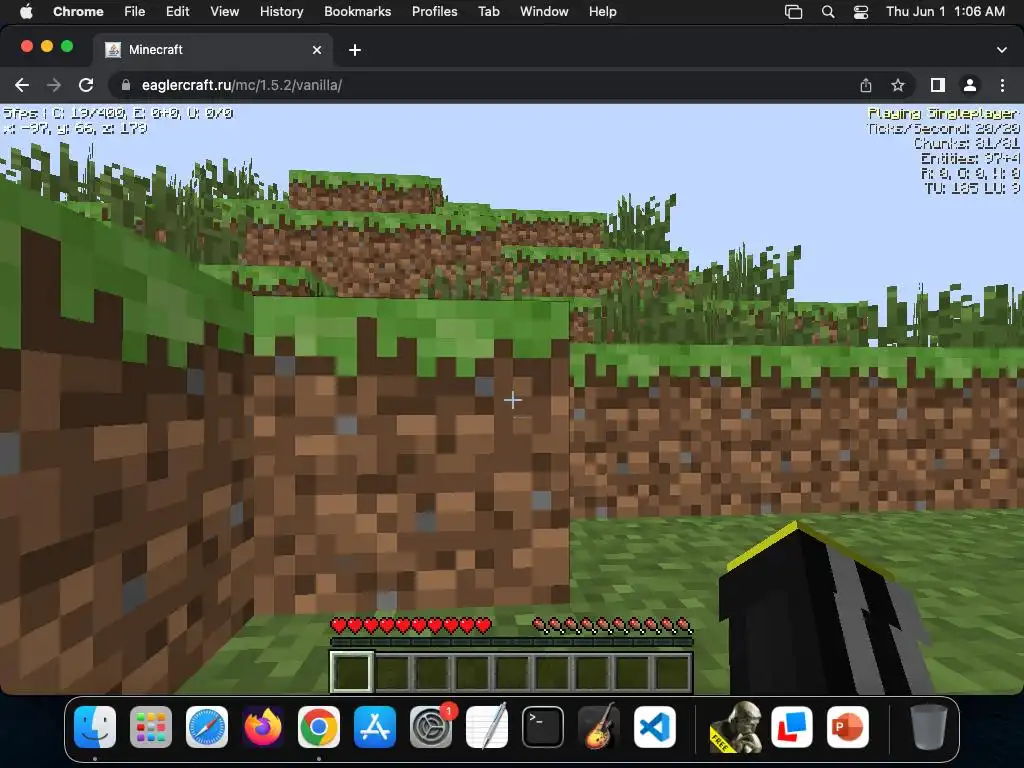1024x768 pixels.
Task: Open the Apple menu
Action: [26, 11]
